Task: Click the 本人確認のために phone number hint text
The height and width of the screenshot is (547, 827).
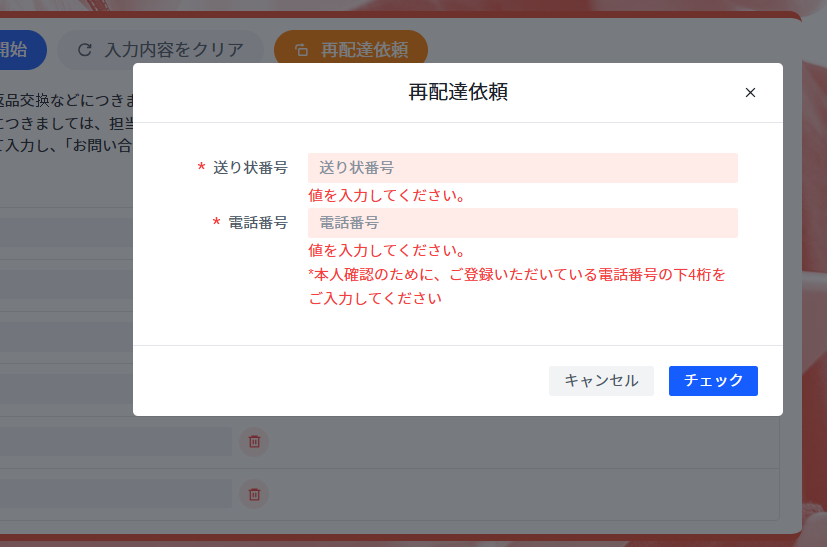Action: [x=517, y=286]
